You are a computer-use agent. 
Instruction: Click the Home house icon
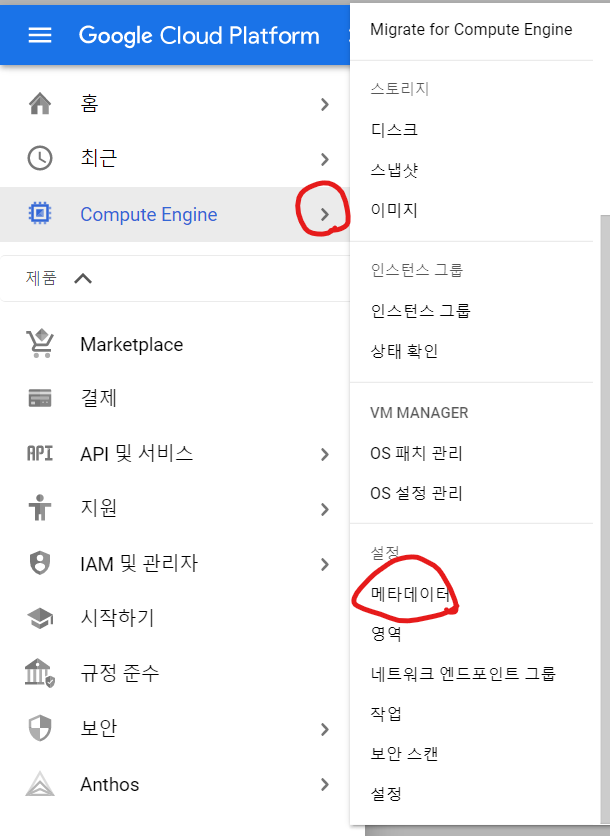tap(40, 103)
